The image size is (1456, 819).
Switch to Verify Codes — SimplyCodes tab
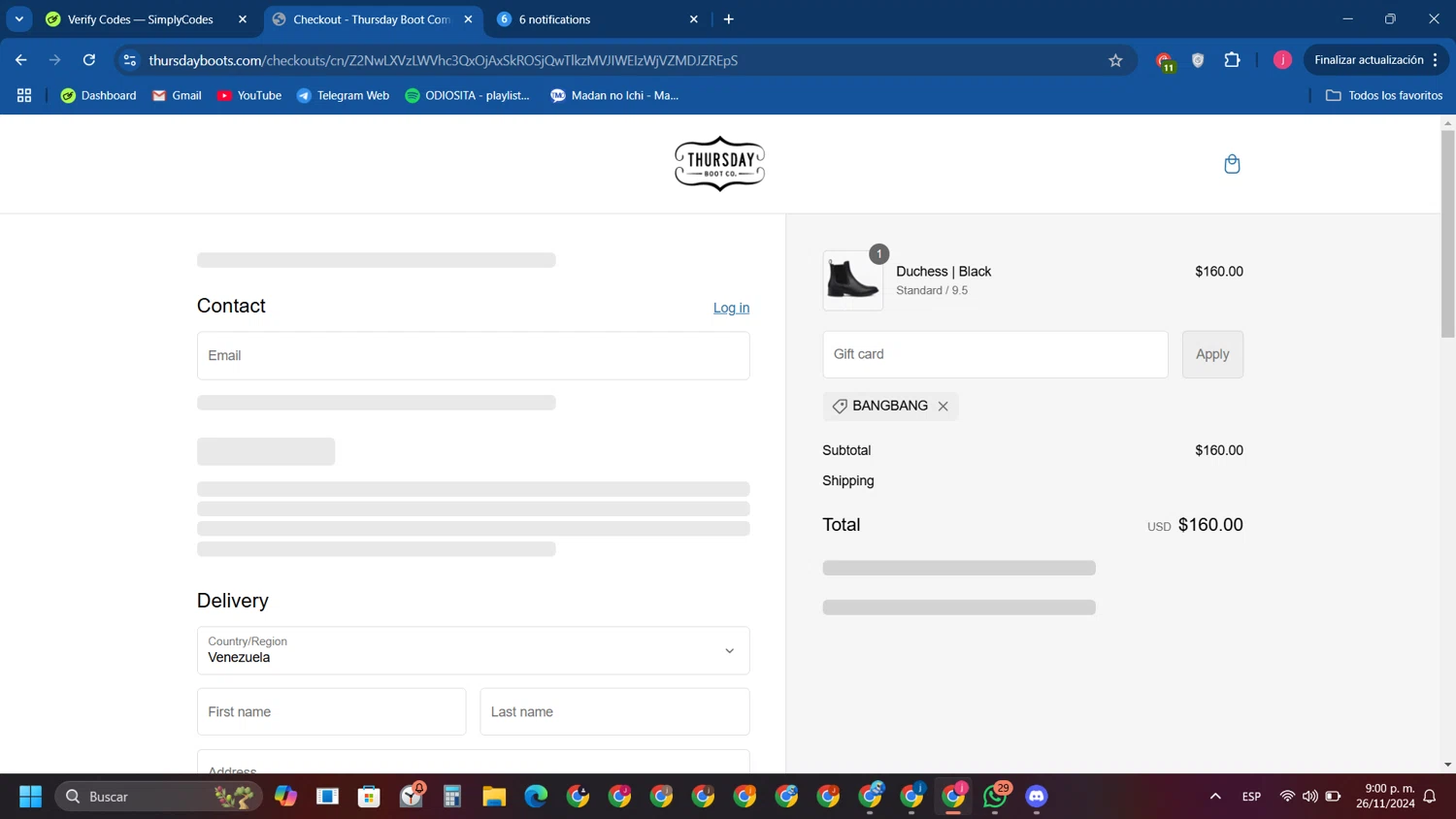(x=141, y=19)
